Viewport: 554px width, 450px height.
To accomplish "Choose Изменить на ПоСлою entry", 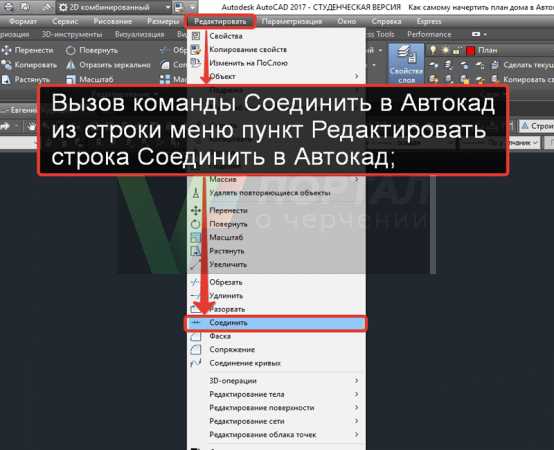I will pos(276,63).
